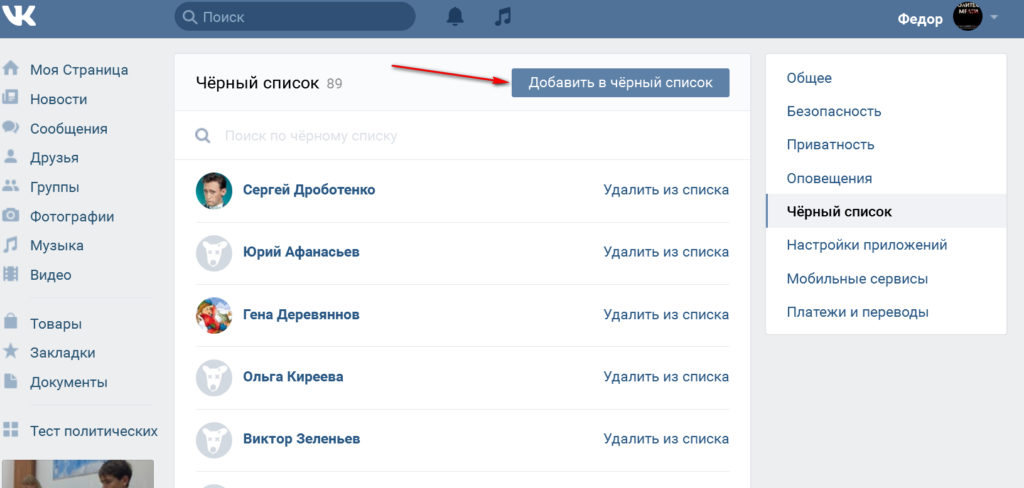Image resolution: width=1024 pixels, height=488 pixels.
Task: Open Музыка in left sidebar
Action: pos(57,246)
